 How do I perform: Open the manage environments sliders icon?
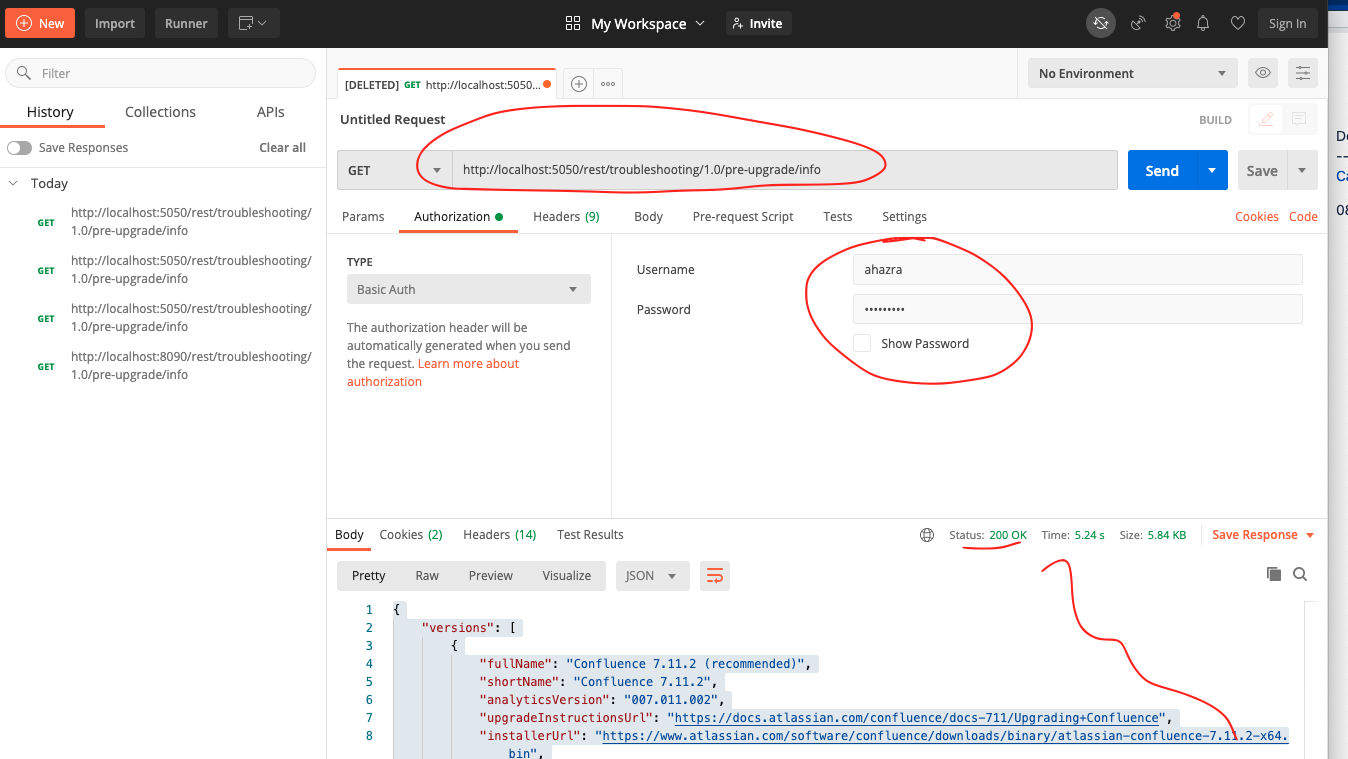click(x=1303, y=73)
